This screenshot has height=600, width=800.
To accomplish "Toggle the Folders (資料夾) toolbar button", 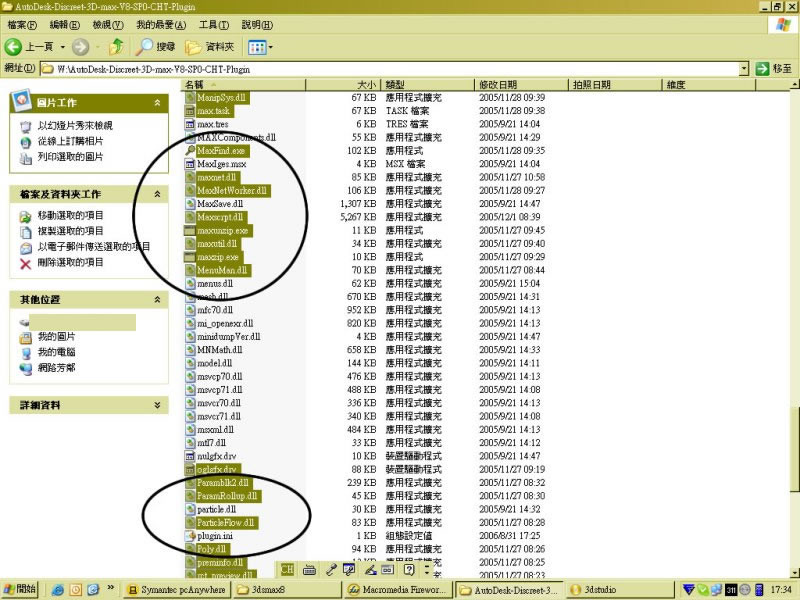I will tap(210, 47).
